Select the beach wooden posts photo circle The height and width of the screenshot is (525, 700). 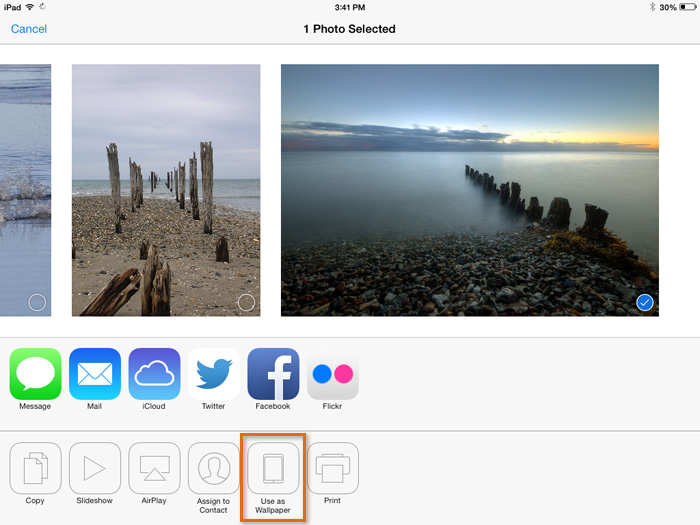click(x=246, y=303)
